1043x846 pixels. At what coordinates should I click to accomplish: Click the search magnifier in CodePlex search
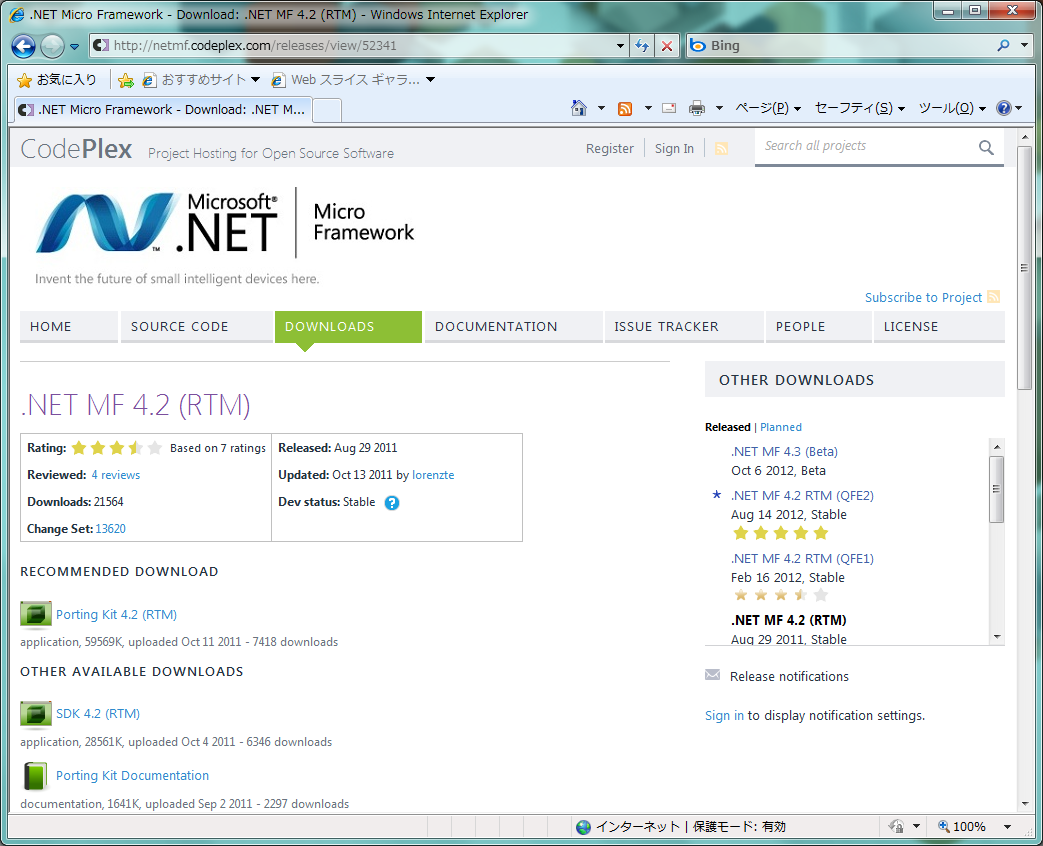[x=986, y=148]
